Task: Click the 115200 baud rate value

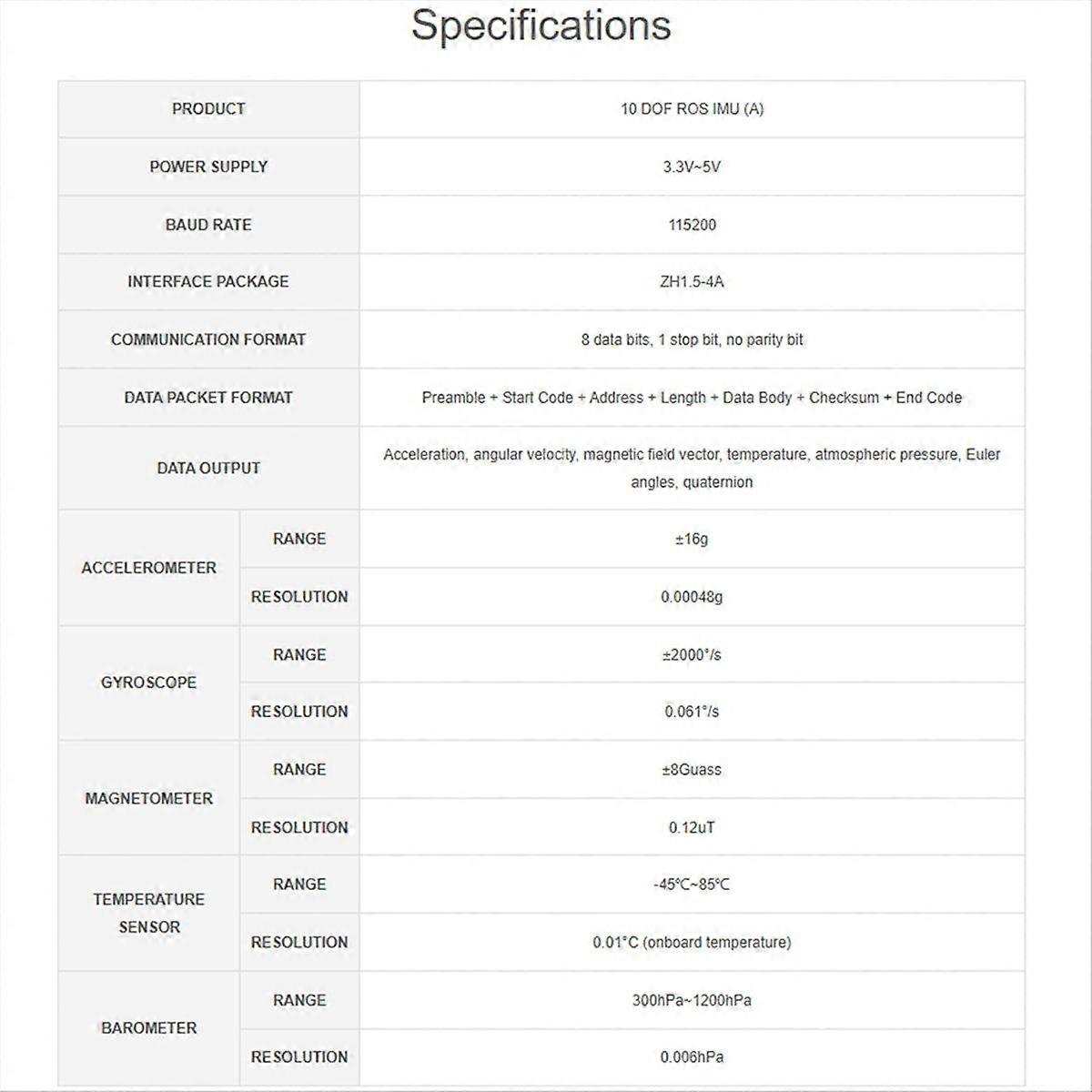Action: click(x=692, y=225)
